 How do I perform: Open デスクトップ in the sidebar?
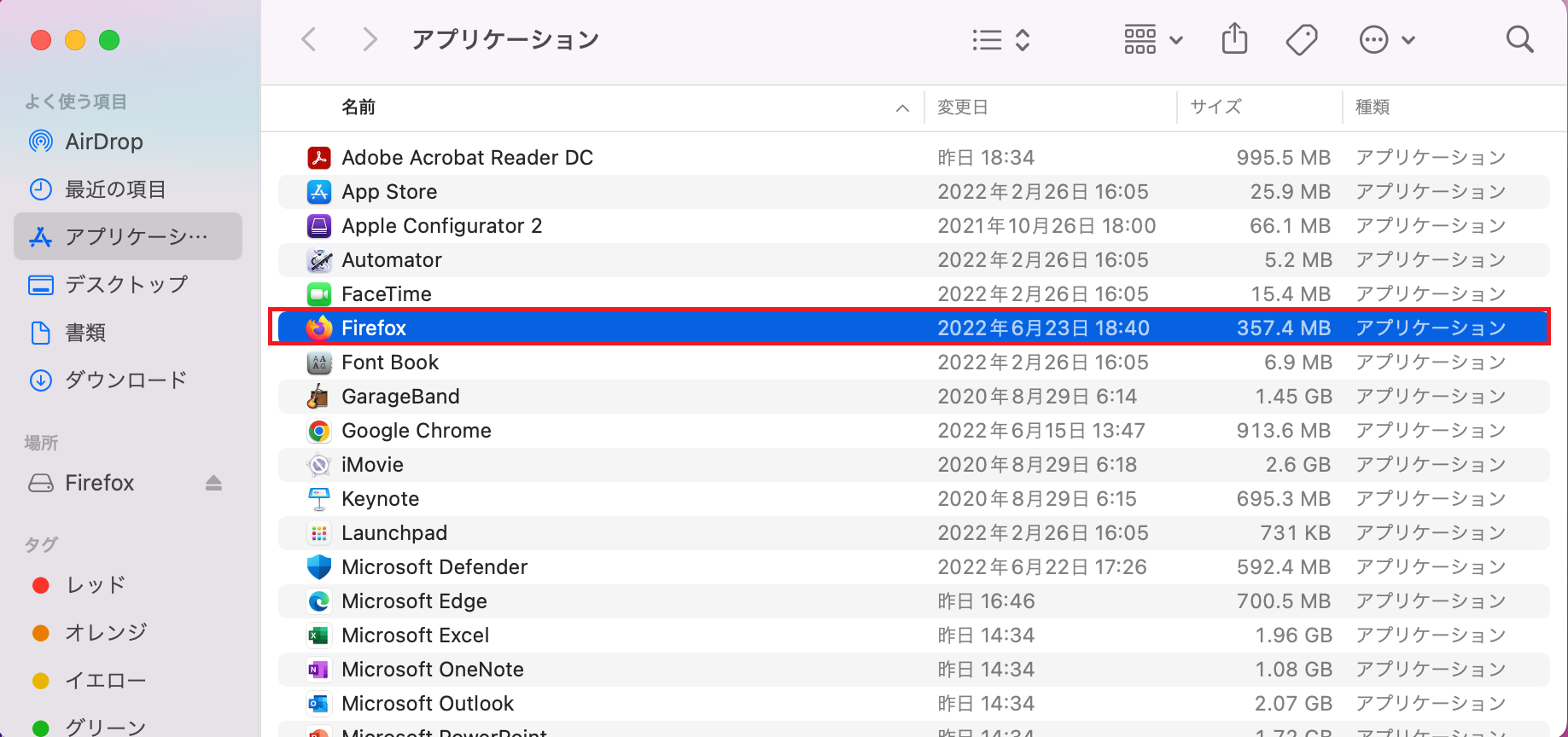pyautogui.click(x=128, y=284)
